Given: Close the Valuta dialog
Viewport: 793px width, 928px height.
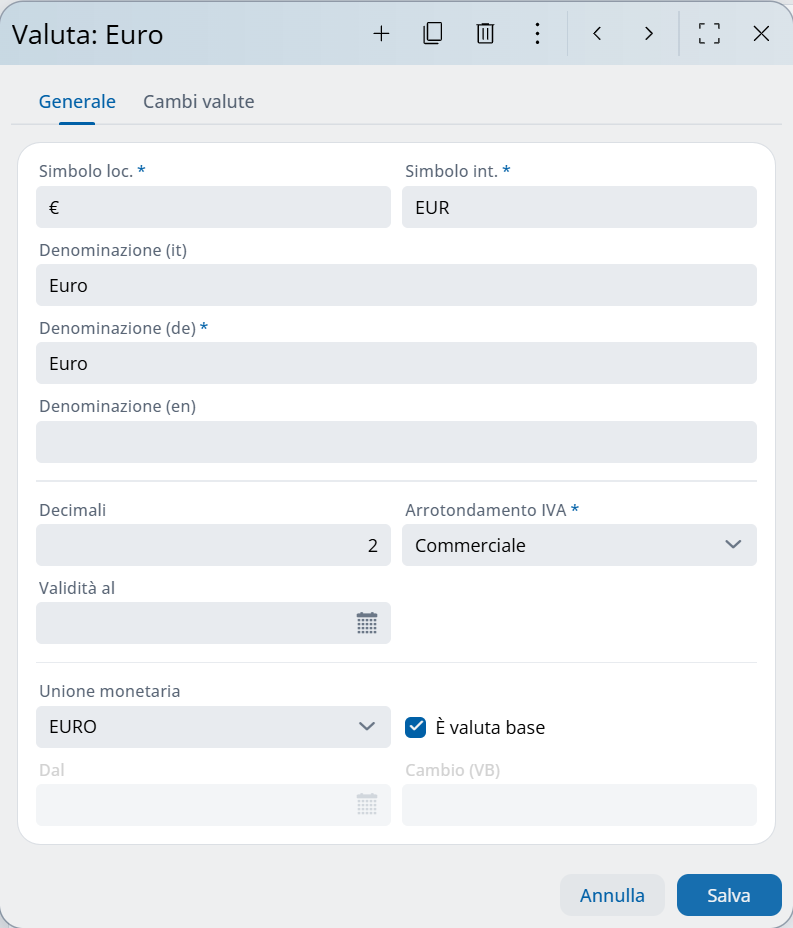Looking at the screenshot, I should 761,33.
